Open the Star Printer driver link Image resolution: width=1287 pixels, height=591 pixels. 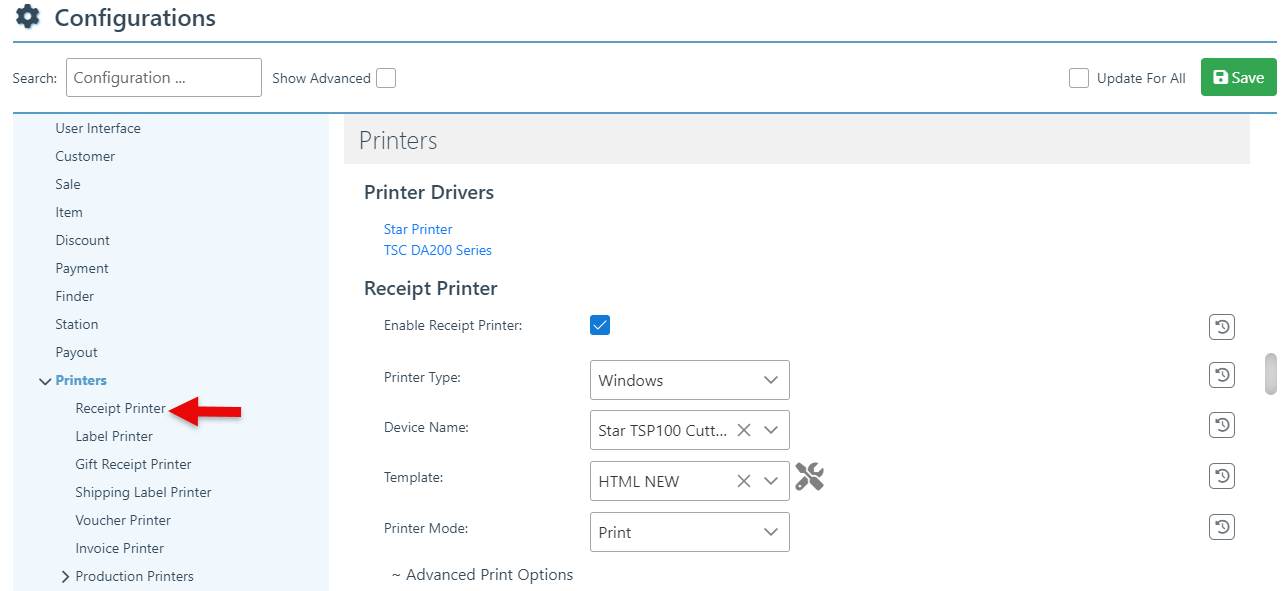click(x=418, y=229)
